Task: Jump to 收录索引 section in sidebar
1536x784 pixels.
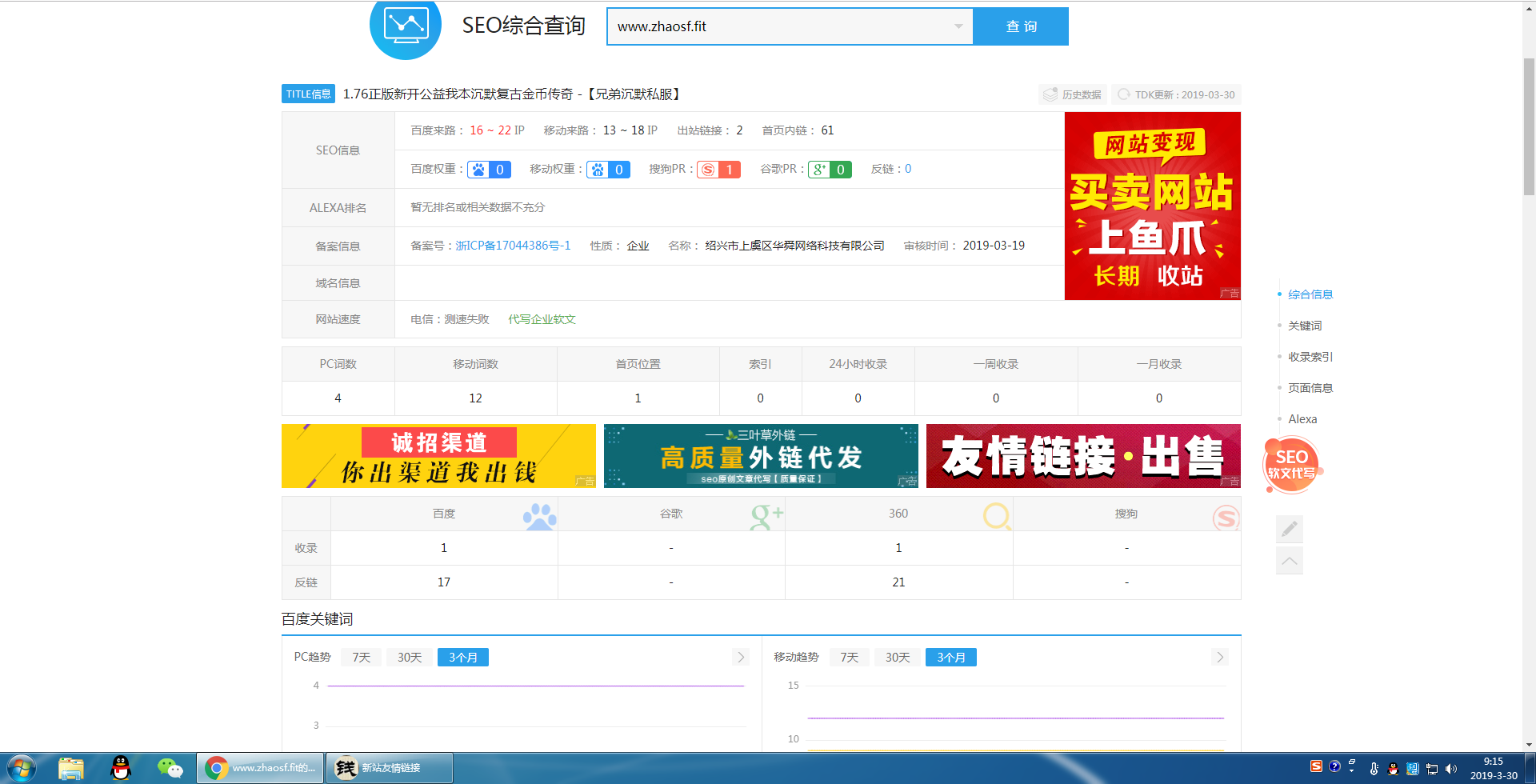Action: pos(1310,357)
